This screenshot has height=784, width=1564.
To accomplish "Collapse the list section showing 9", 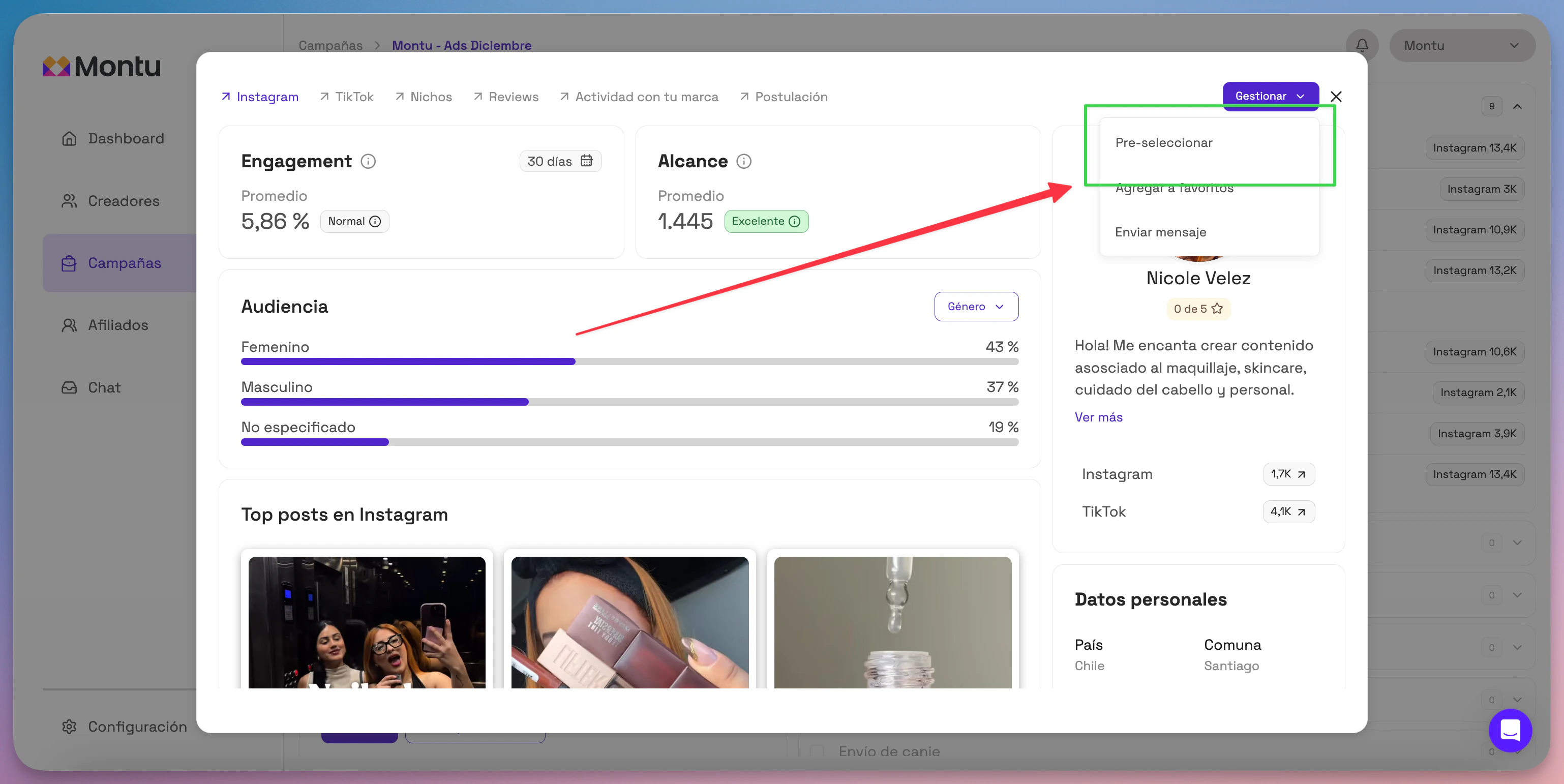I will [x=1517, y=106].
